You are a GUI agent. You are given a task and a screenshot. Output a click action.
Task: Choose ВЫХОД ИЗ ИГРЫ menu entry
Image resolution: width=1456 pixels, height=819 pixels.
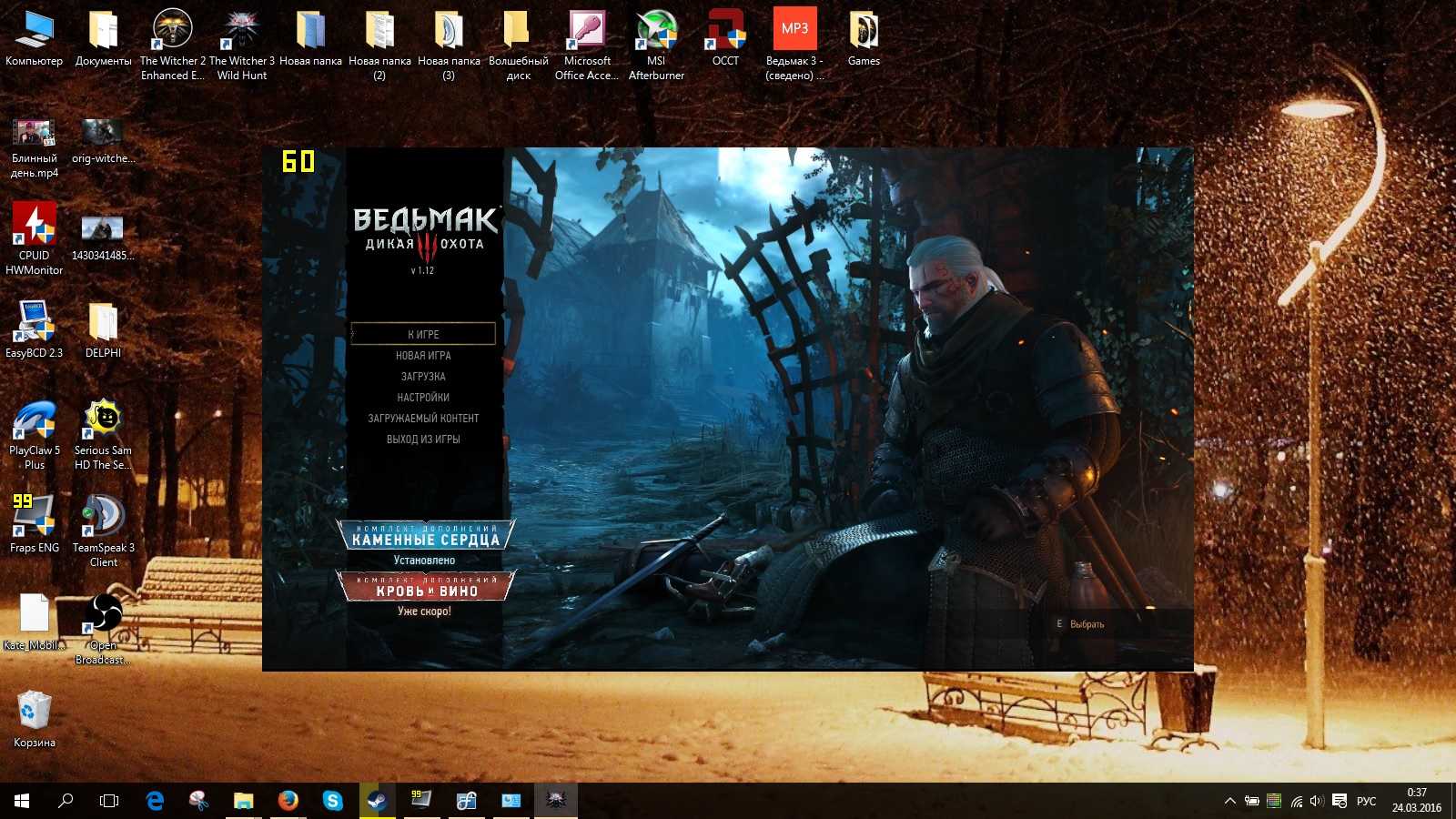click(x=423, y=440)
